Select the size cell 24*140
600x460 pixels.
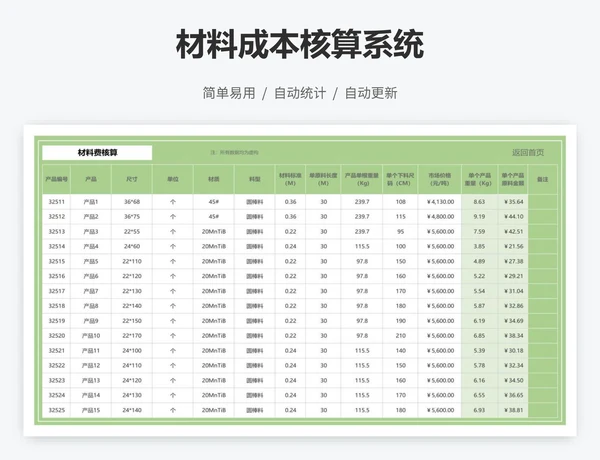point(132,410)
